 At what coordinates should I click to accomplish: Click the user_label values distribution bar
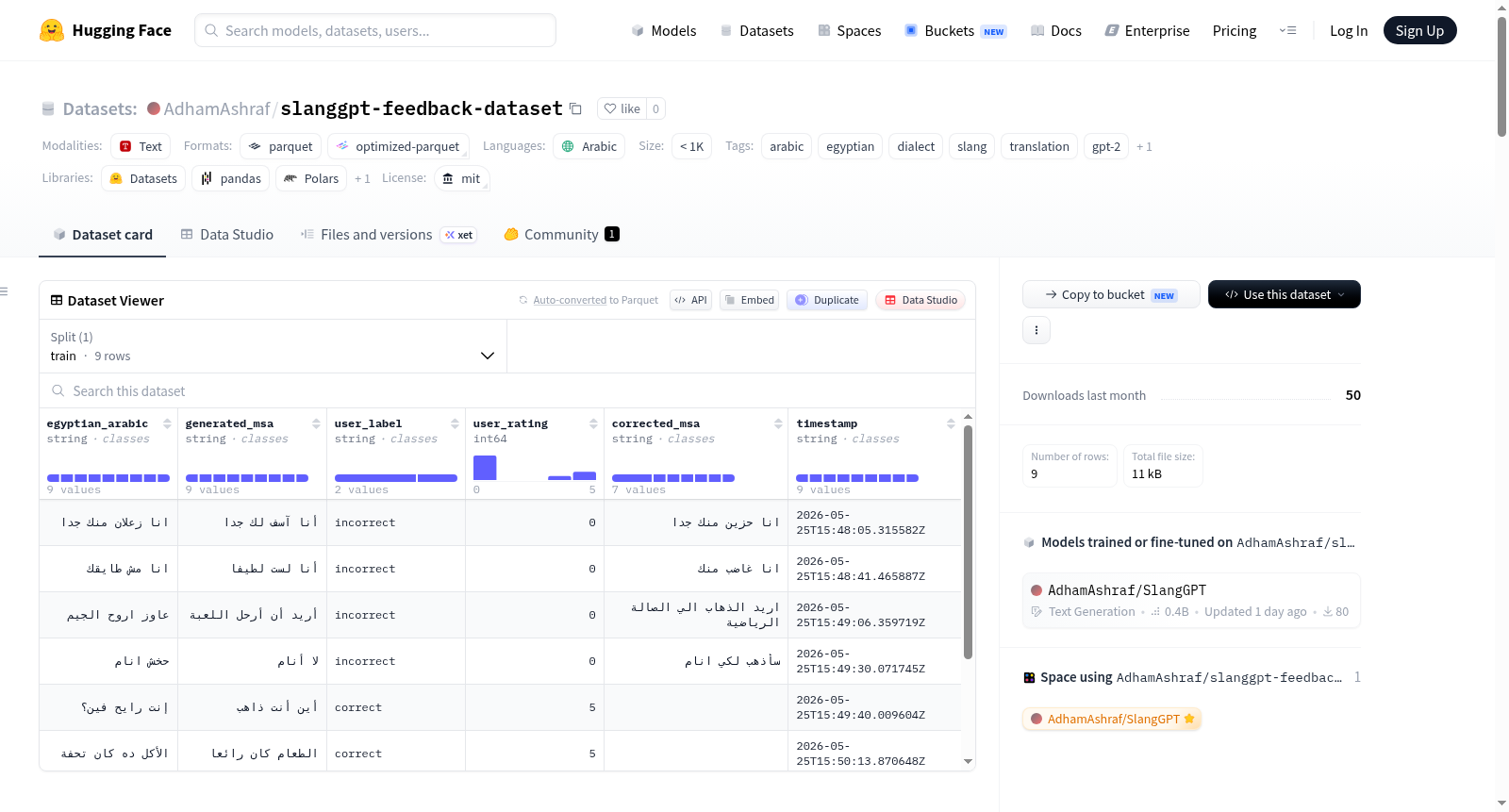point(396,478)
